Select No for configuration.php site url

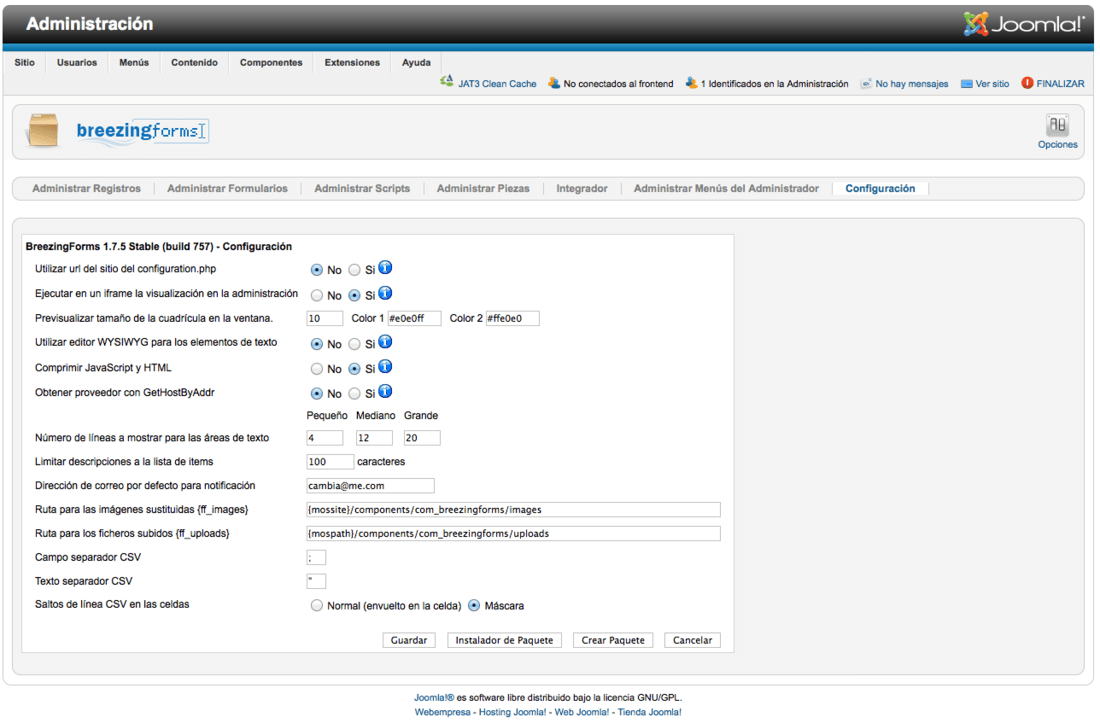[x=317, y=270]
